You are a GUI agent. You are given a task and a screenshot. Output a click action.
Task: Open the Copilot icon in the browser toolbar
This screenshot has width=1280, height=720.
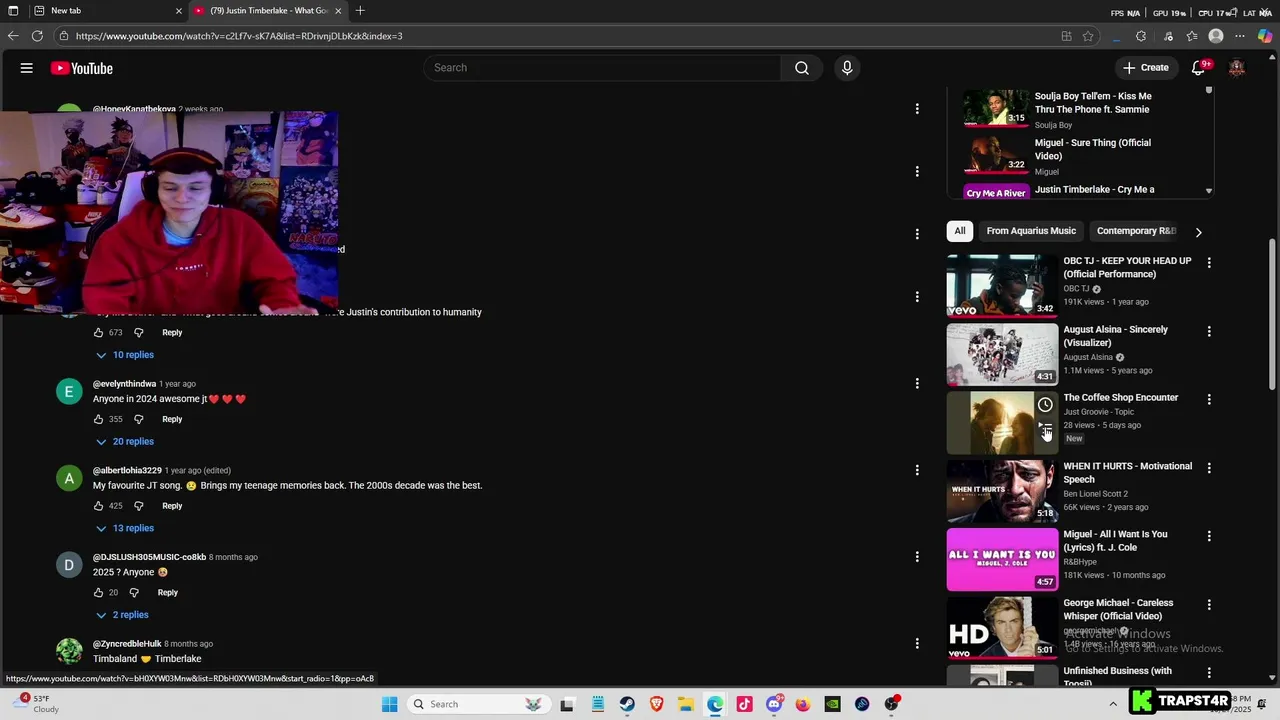tap(1265, 36)
